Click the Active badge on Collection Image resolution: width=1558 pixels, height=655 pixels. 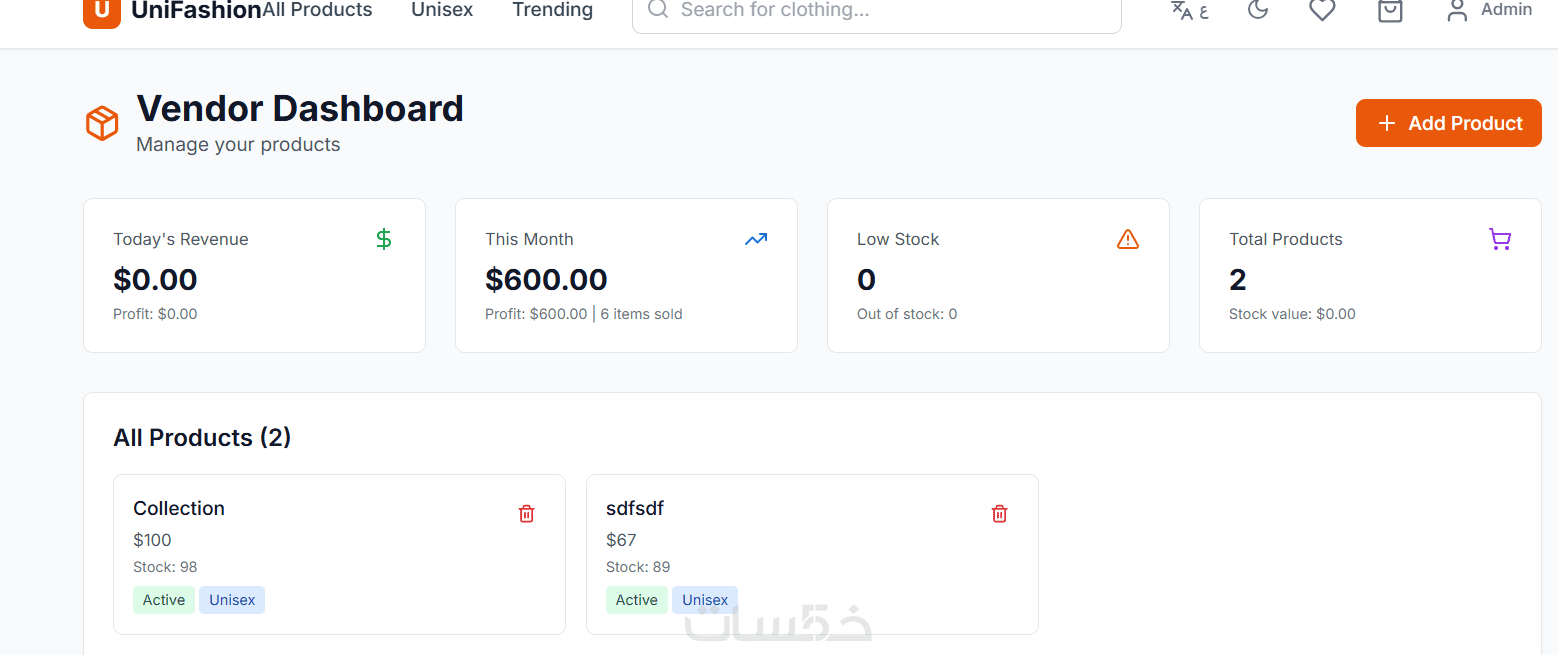[164, 600]
